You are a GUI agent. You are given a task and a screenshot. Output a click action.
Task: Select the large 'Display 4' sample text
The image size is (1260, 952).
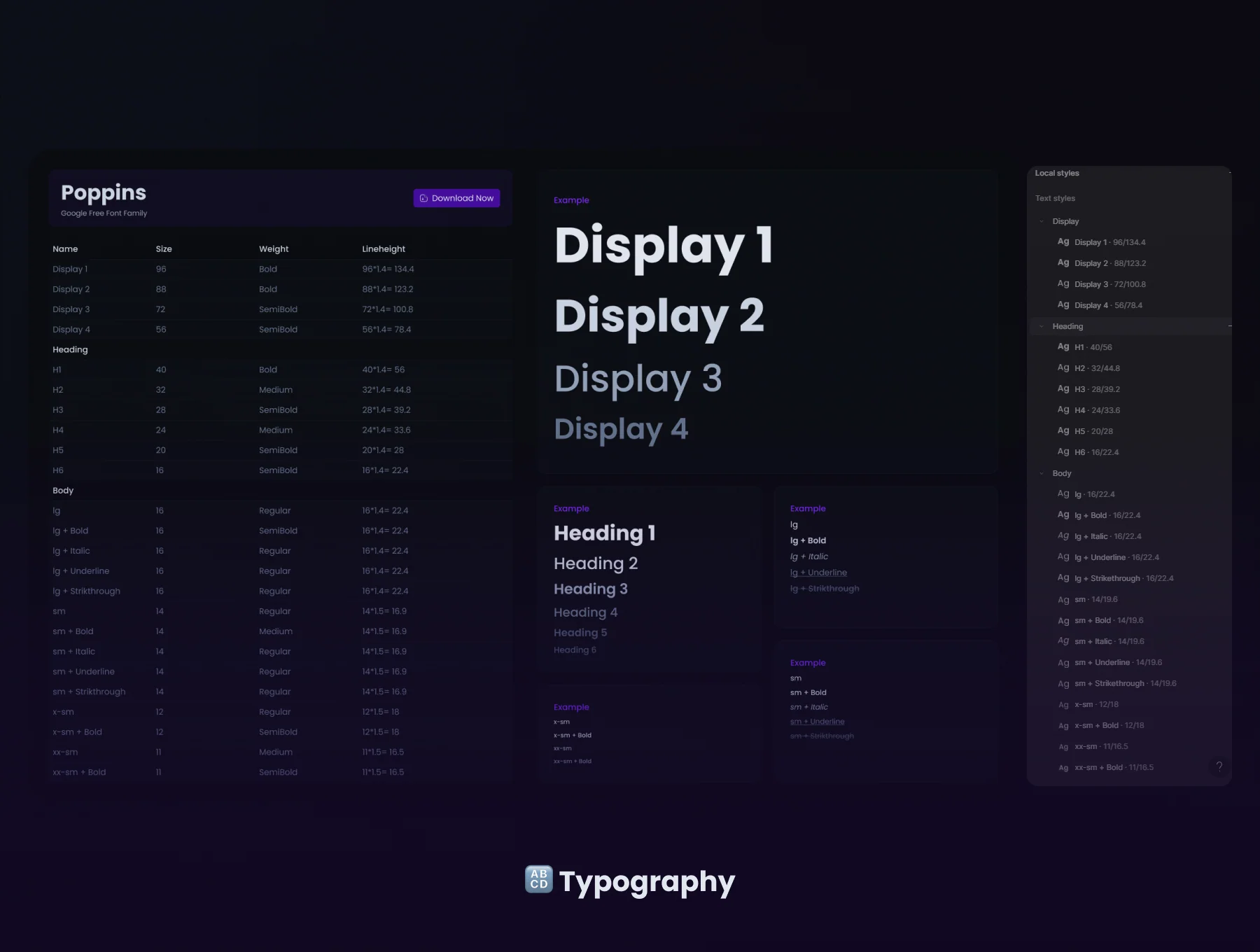point(621,430)
